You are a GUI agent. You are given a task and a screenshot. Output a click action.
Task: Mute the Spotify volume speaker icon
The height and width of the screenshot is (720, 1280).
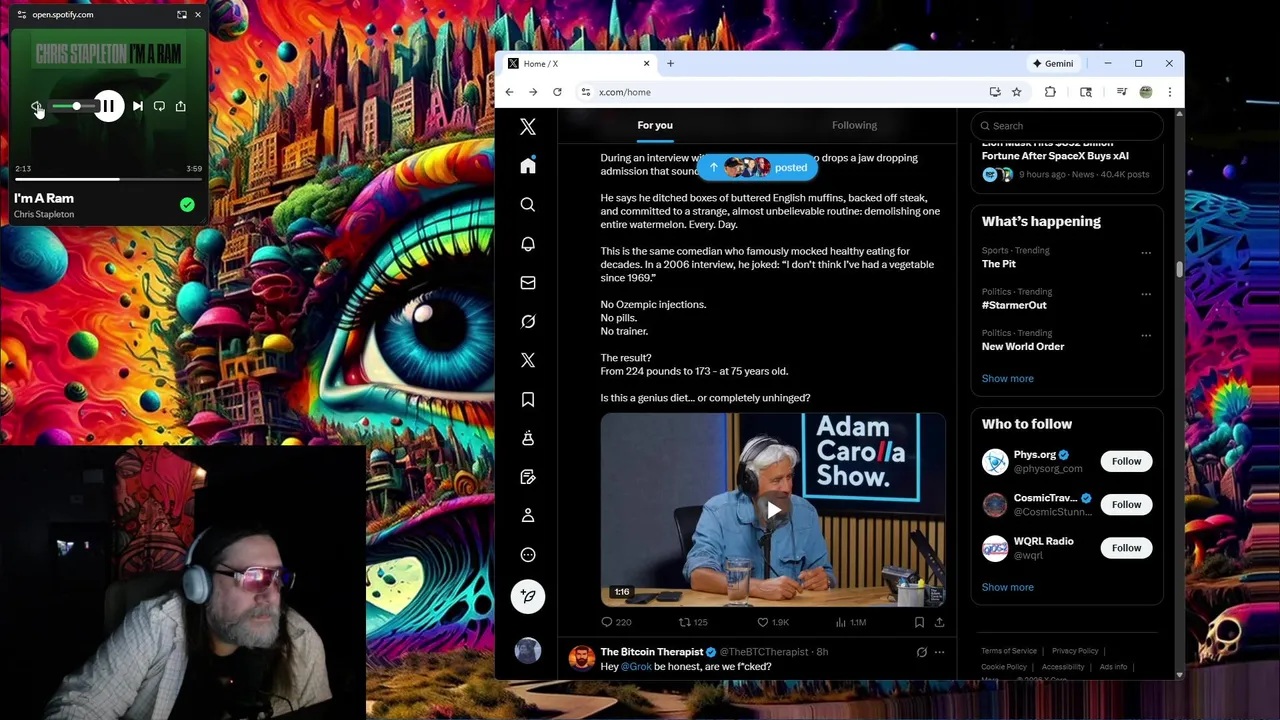coord(36,106)
